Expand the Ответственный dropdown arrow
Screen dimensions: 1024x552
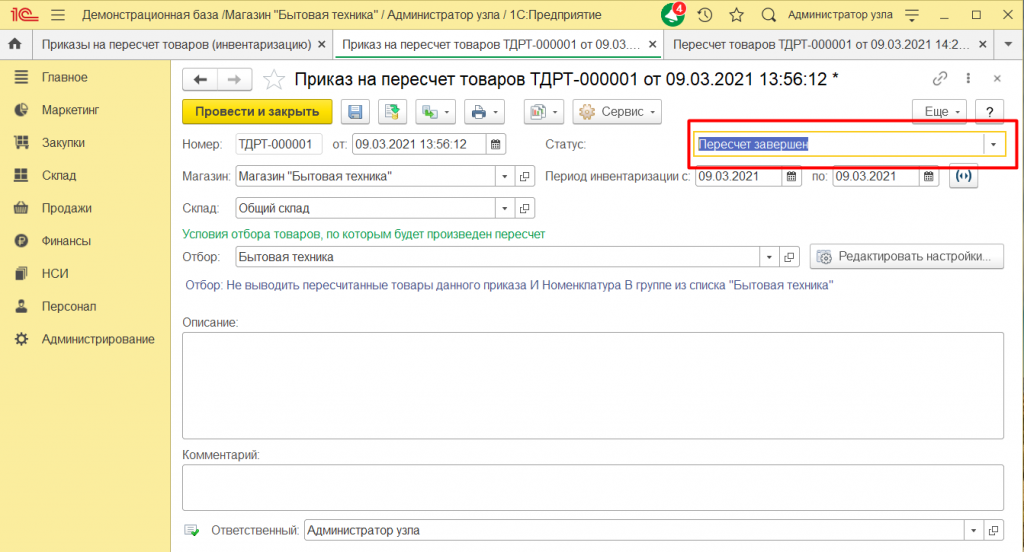click(x=973, y=530)
